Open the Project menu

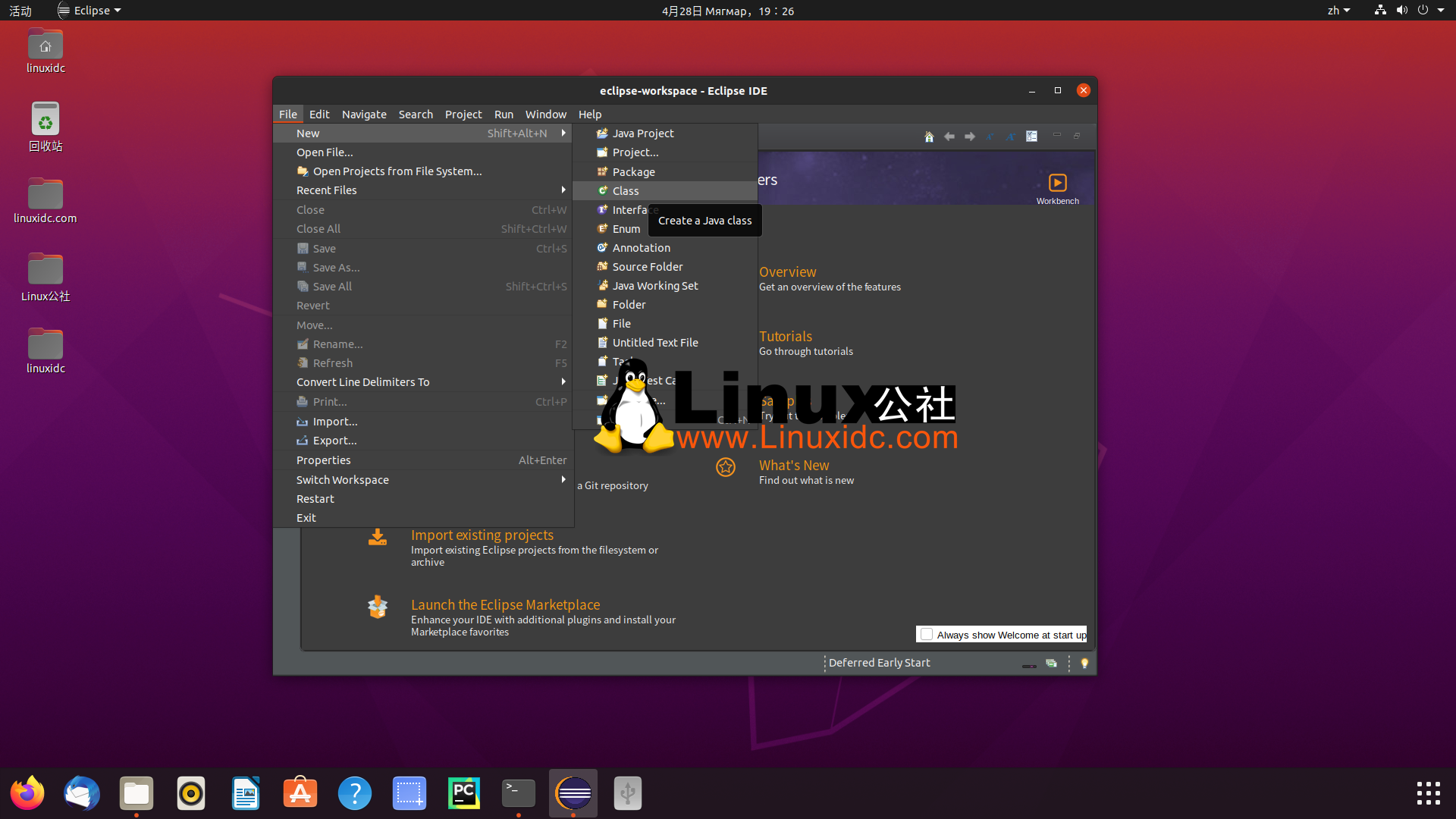[x=463, y=115]
